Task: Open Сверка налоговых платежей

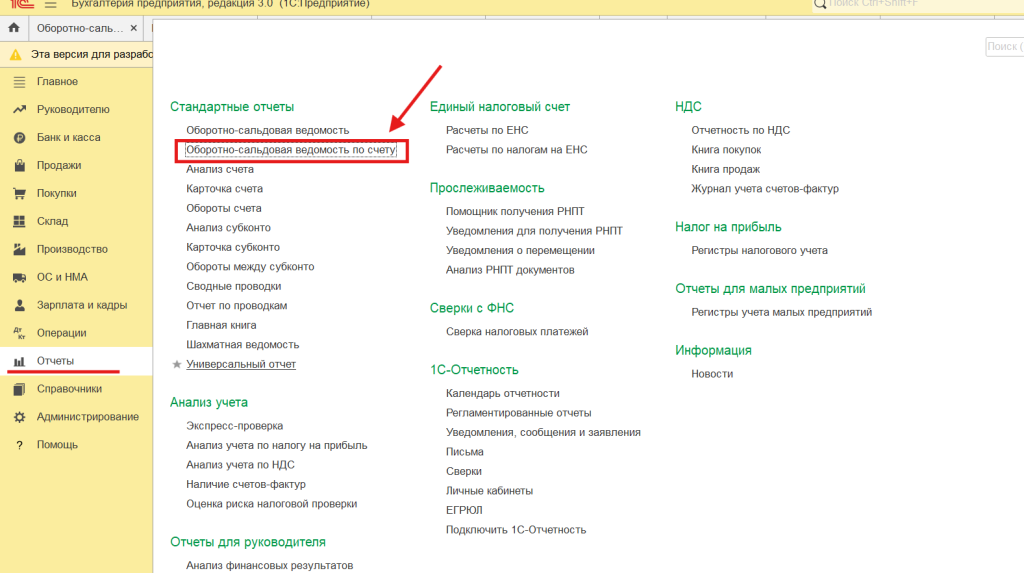Action: click(517, 331)
